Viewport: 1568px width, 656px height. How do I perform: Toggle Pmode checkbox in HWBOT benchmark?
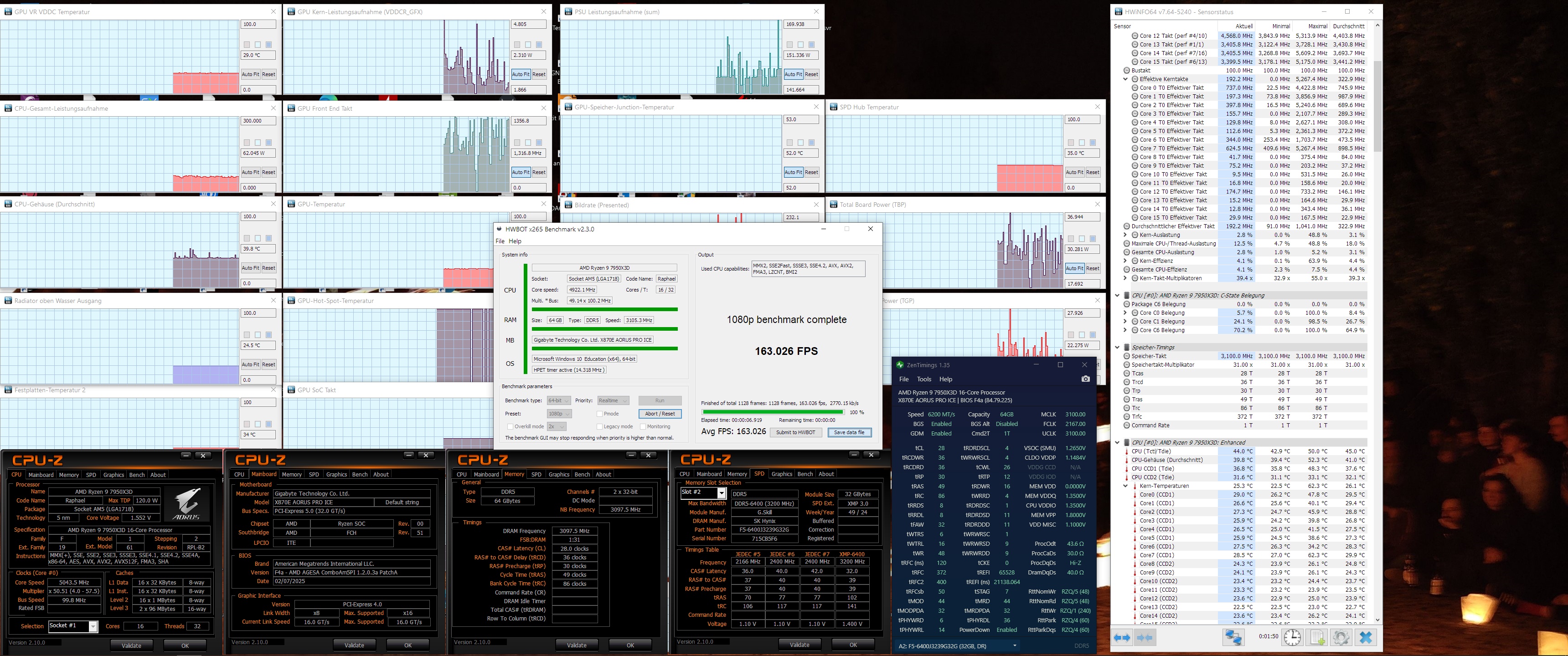[599, 414]
